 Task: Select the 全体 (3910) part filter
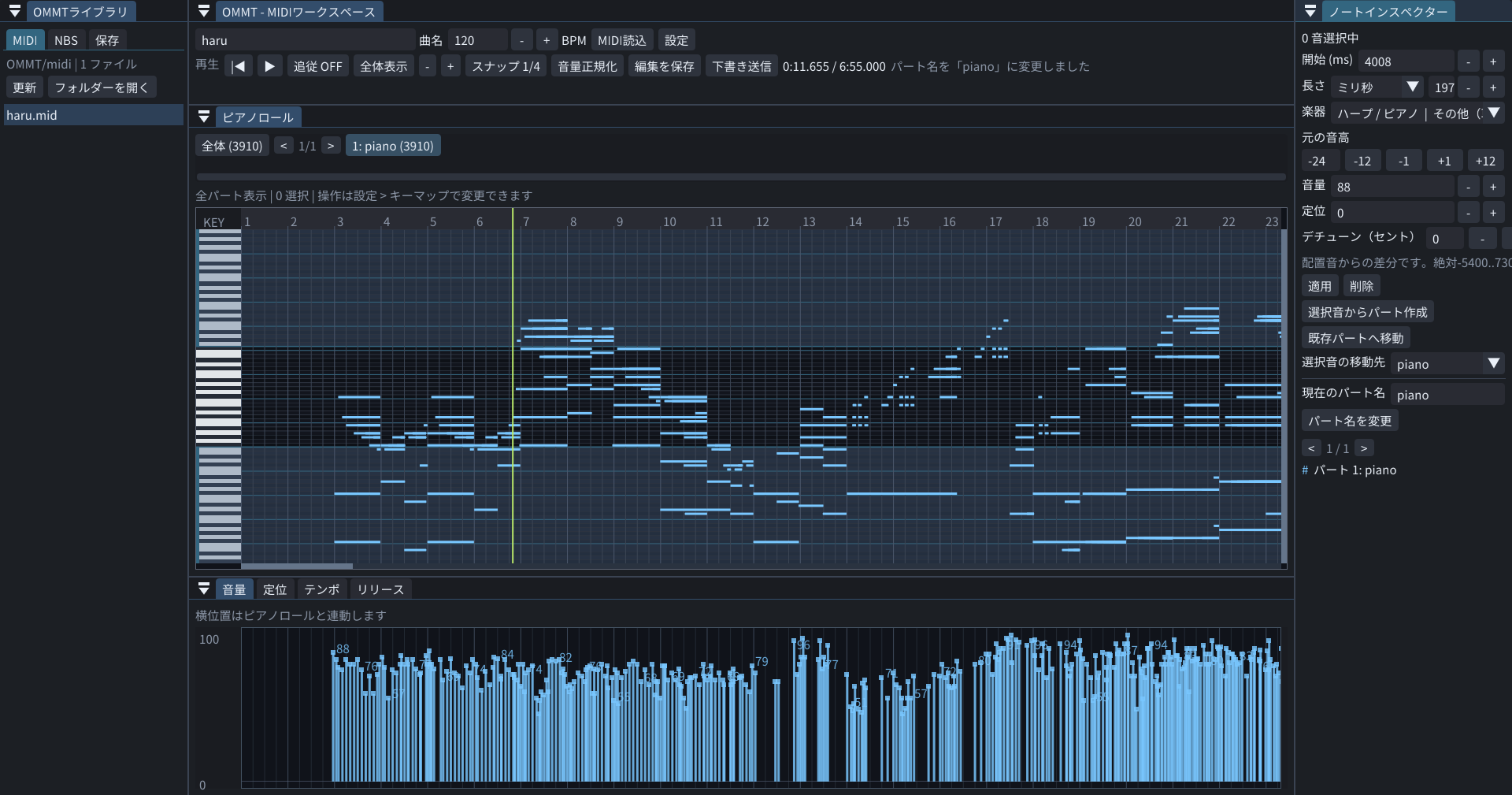232,146
